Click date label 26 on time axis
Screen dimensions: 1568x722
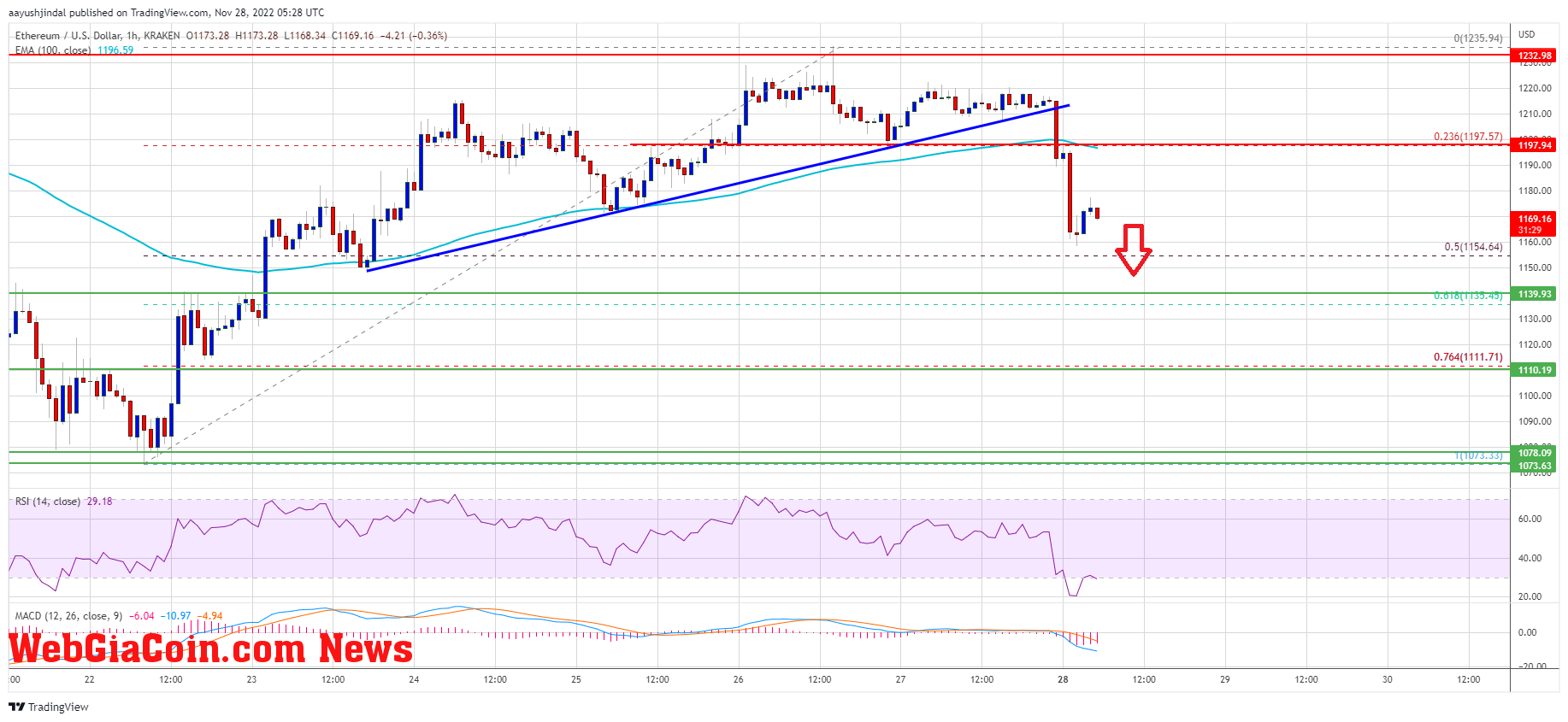[x=739, y=679]
